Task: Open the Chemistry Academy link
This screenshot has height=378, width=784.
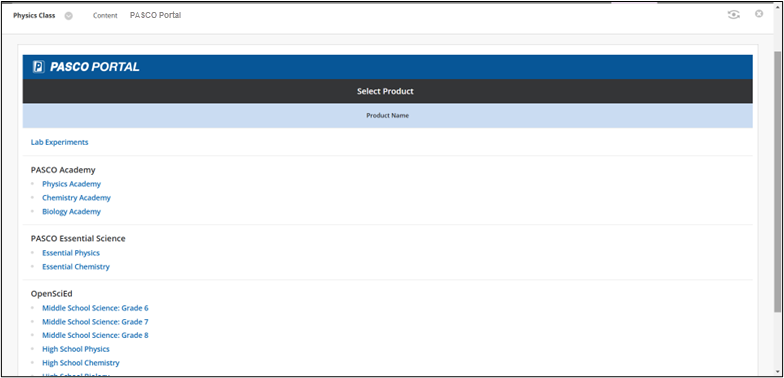Action: (76, 198)
